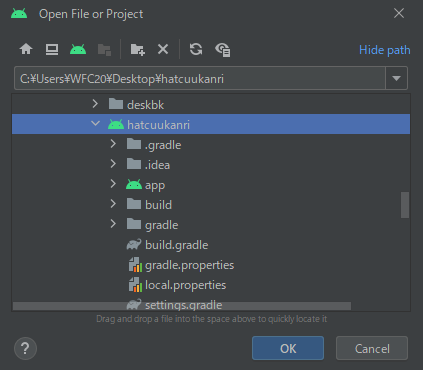Collapse the hatcuukanri folder
Screen dimensions: 423x370
pos(95,124)
